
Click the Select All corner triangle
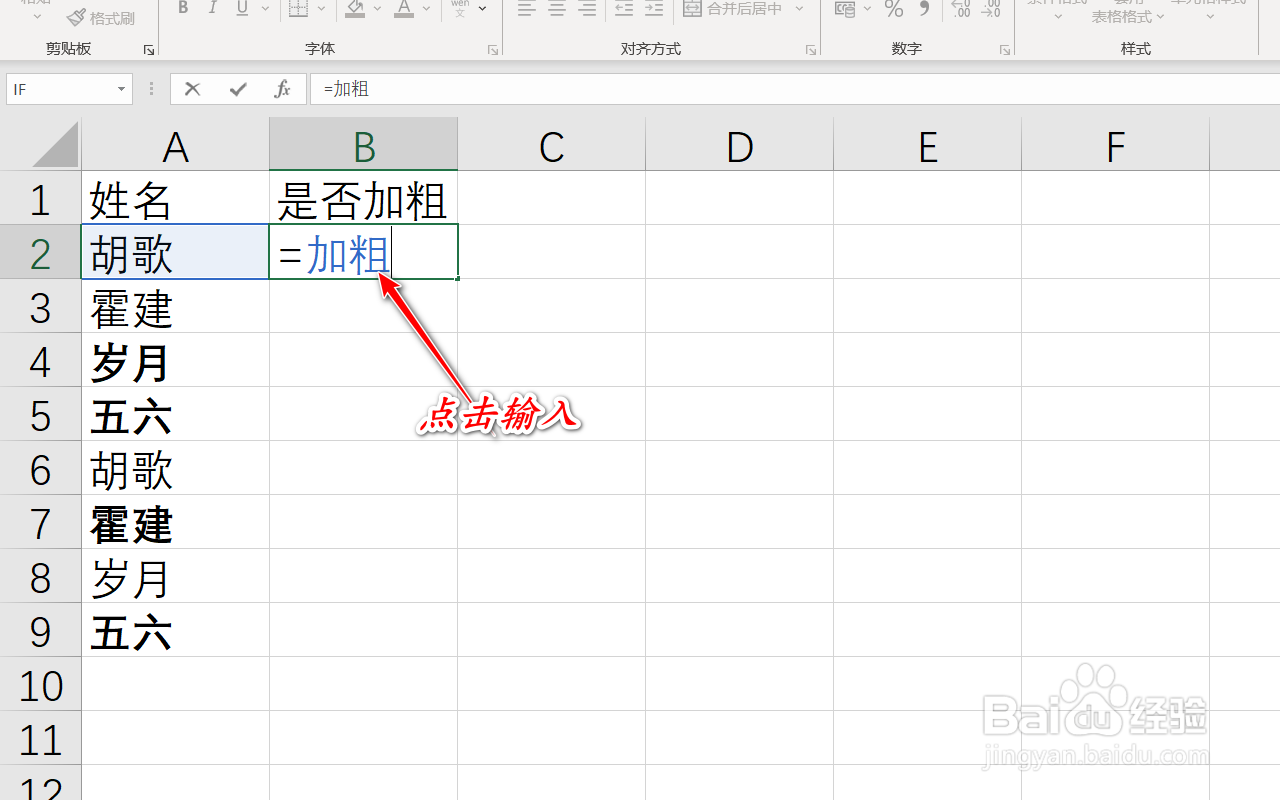tap(55, 145)
